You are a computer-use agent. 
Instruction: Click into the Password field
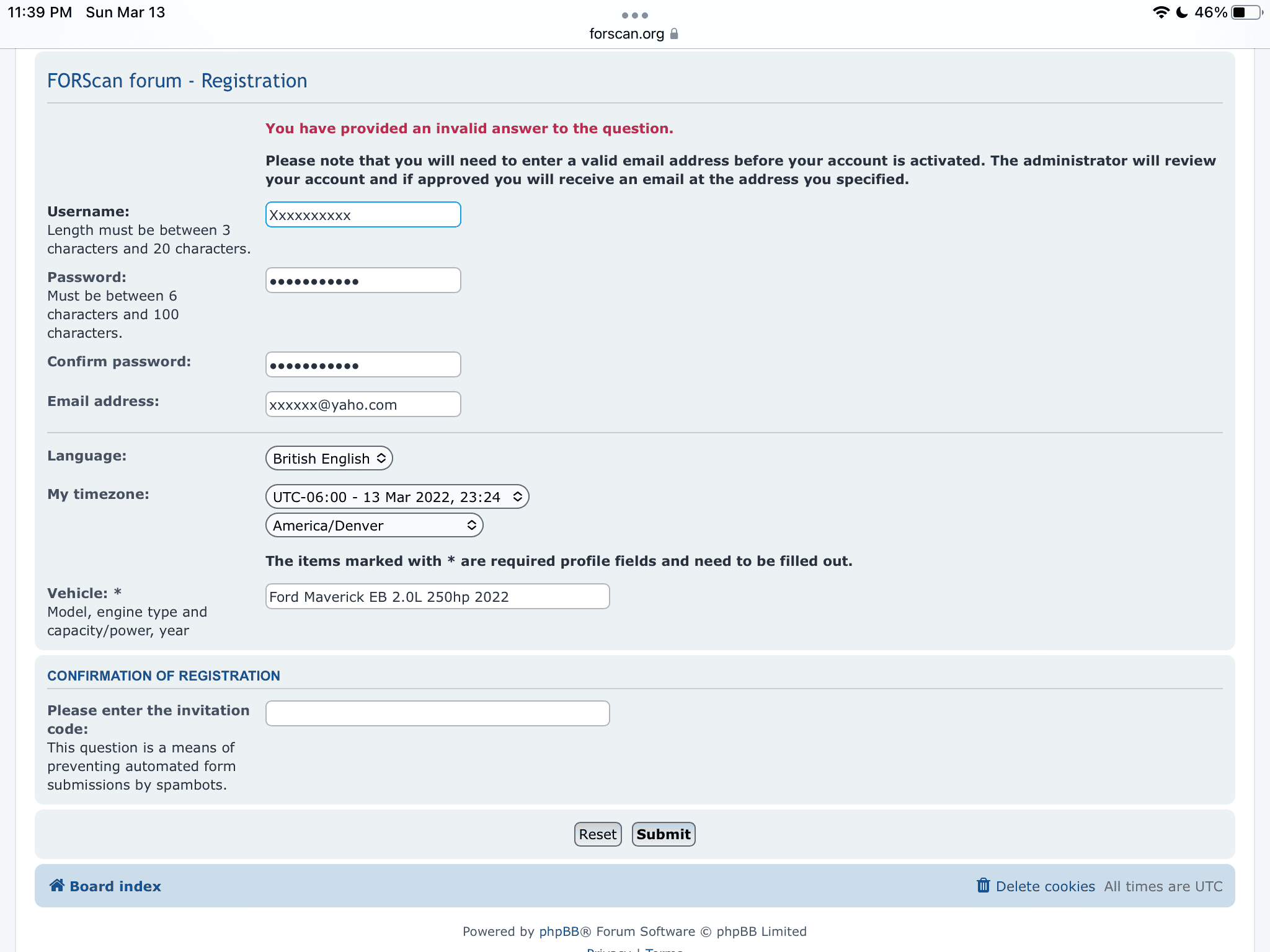point(363,281)
